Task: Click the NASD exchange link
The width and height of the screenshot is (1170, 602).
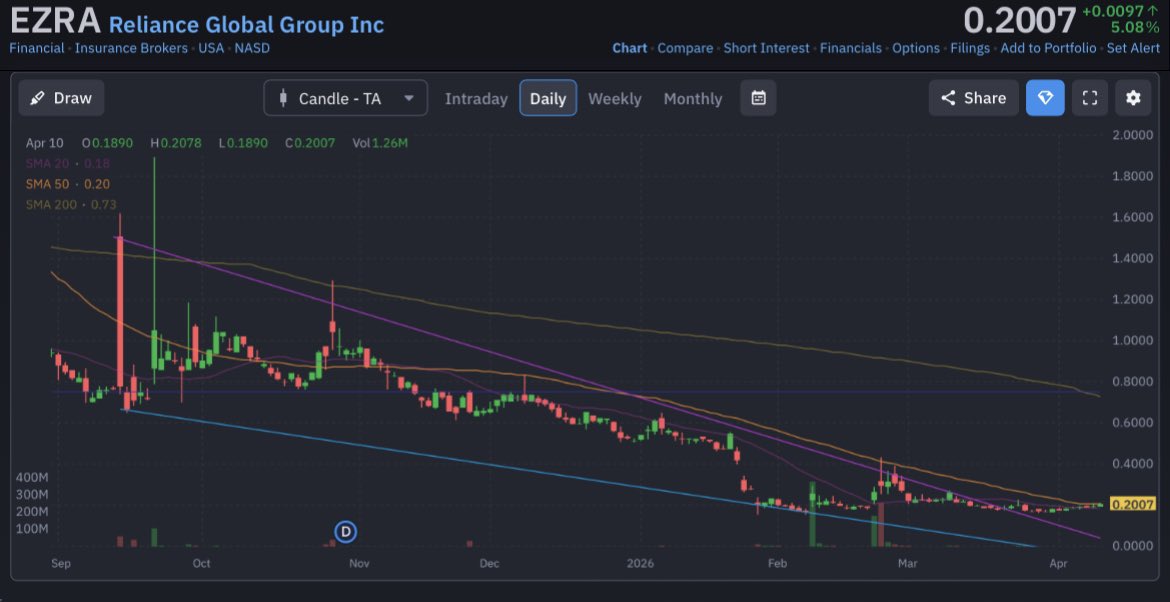Action: [252, 48]
